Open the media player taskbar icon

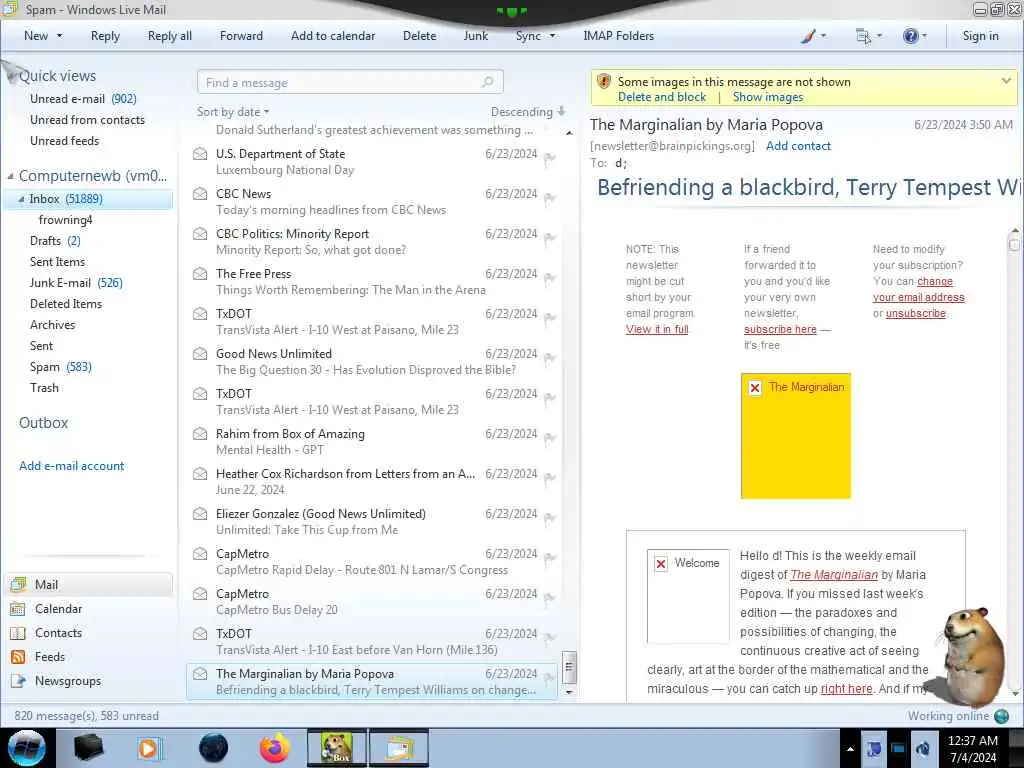tap(150, 748)
